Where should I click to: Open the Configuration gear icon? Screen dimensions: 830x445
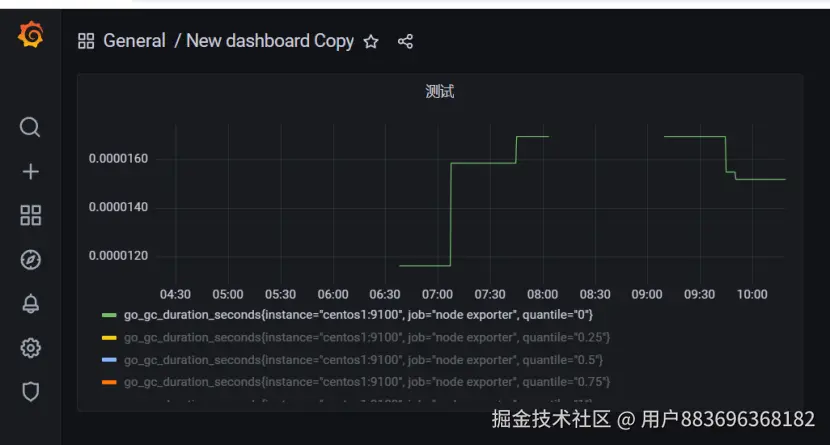pos(30,348)
